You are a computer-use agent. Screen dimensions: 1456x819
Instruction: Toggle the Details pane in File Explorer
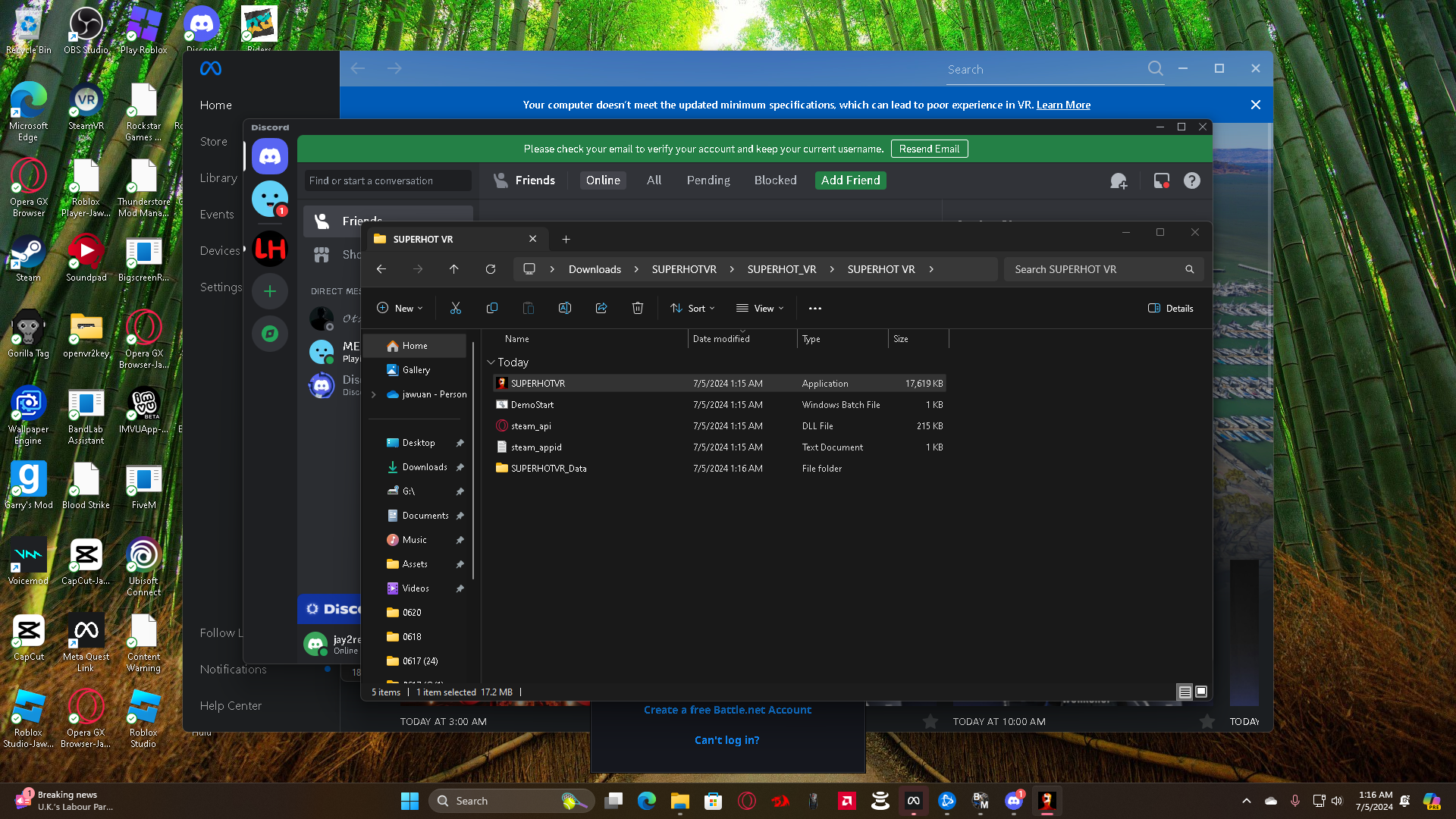1171,308
